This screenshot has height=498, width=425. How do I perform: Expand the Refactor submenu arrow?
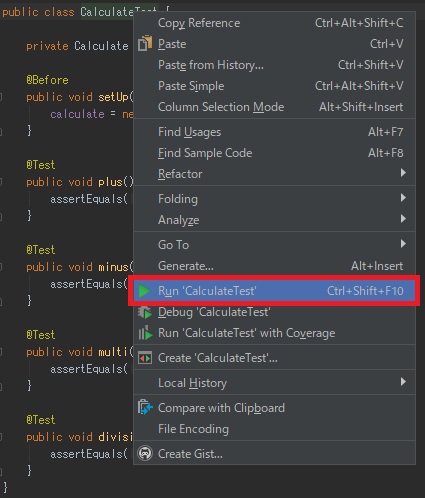(403, 173)
